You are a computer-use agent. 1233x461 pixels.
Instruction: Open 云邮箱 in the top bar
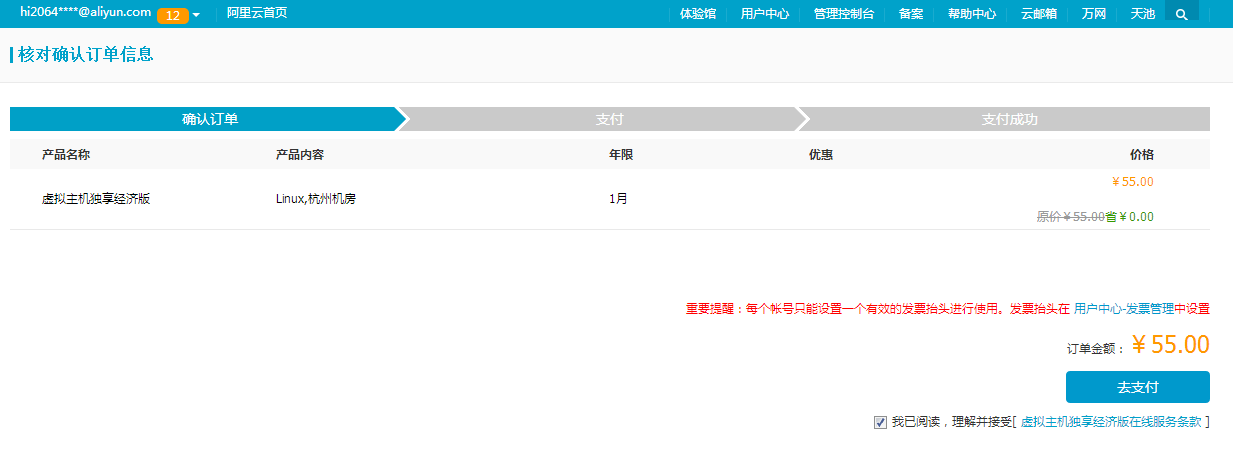pos(1038,14)
